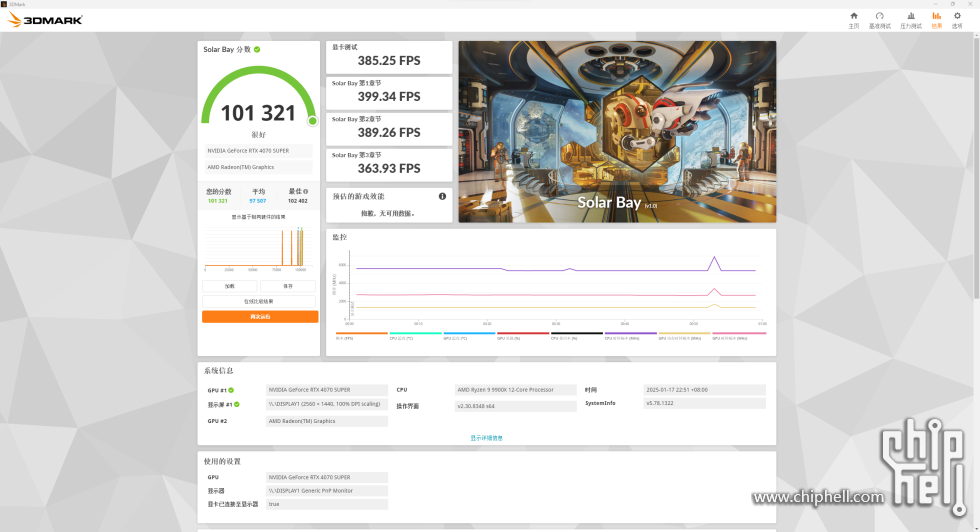This screenshot has width=980, height=532.
Task: Click the 加载 (Load) button
Action: (x=229, y=286)
